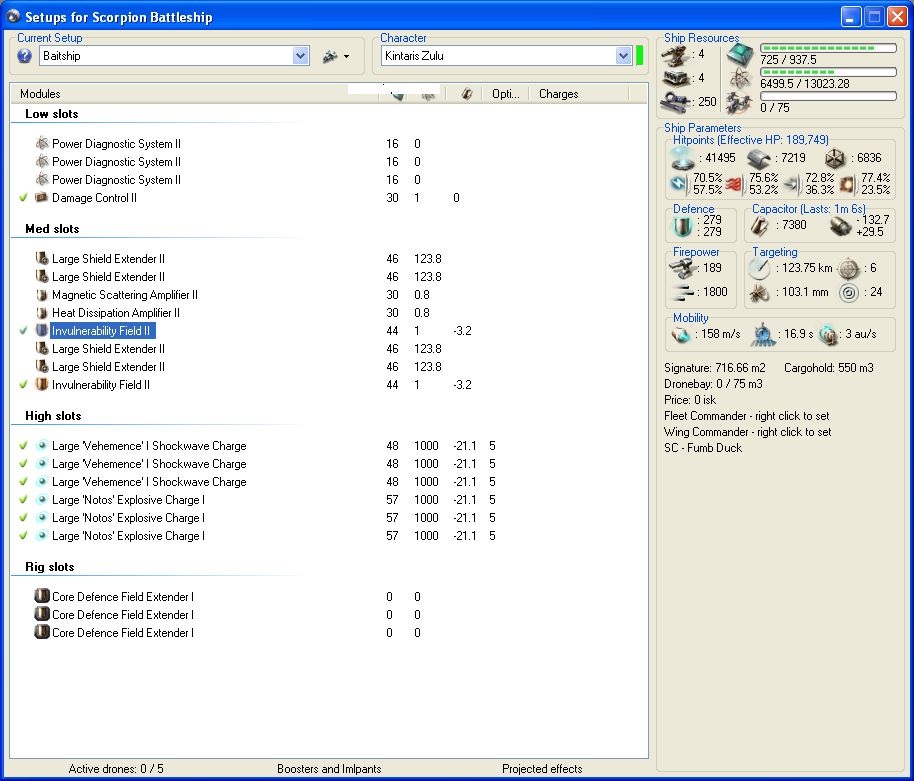The width and height of the screenshot is (914, 781).
Task: Click Active drones: 0 / 5 label
Action: 116,769
